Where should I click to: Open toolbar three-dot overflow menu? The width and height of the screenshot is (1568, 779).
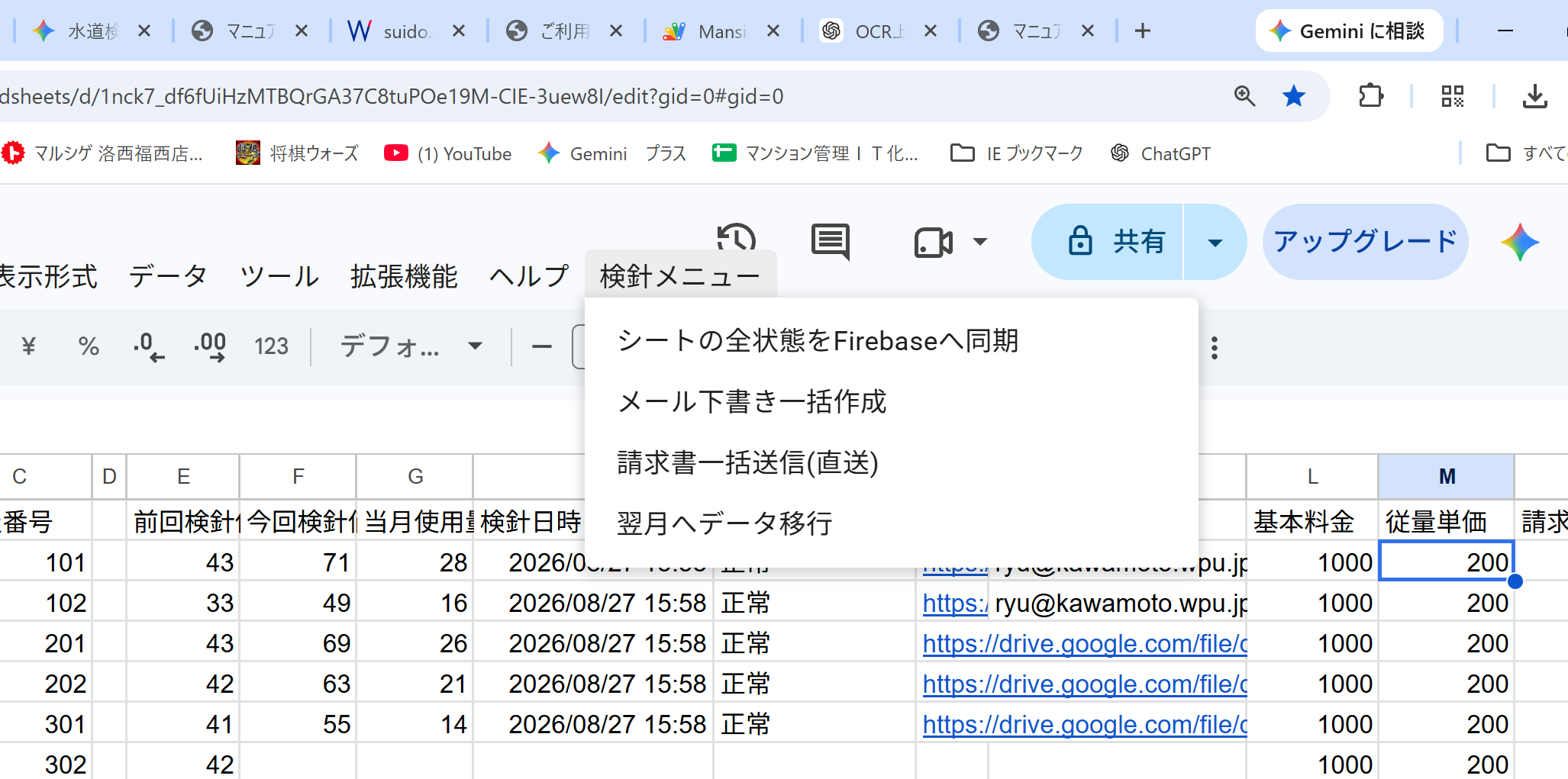[x=1215, y=348]
